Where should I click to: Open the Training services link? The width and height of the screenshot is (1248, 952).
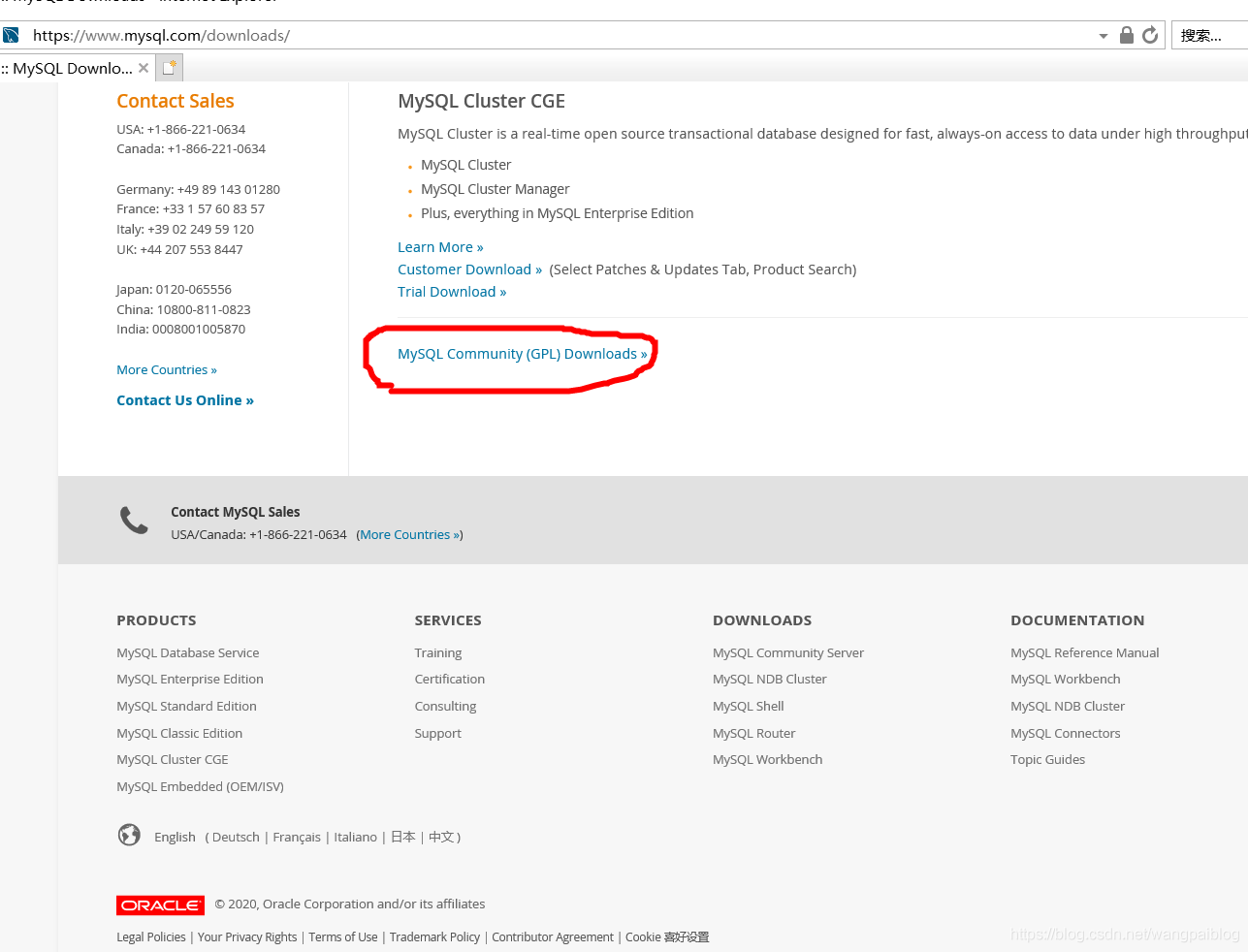click(438, 653)
